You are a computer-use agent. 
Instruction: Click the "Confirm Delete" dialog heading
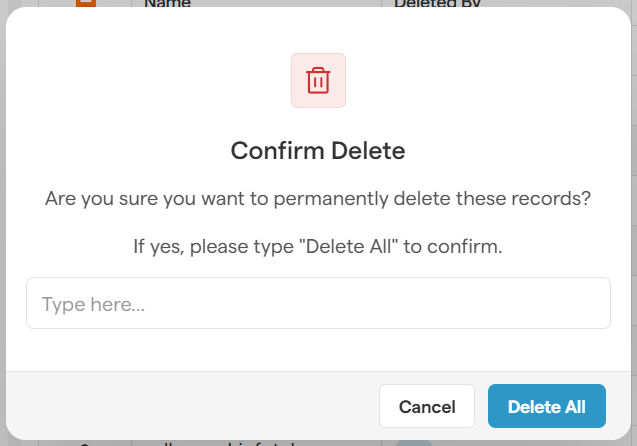(318, 151)
